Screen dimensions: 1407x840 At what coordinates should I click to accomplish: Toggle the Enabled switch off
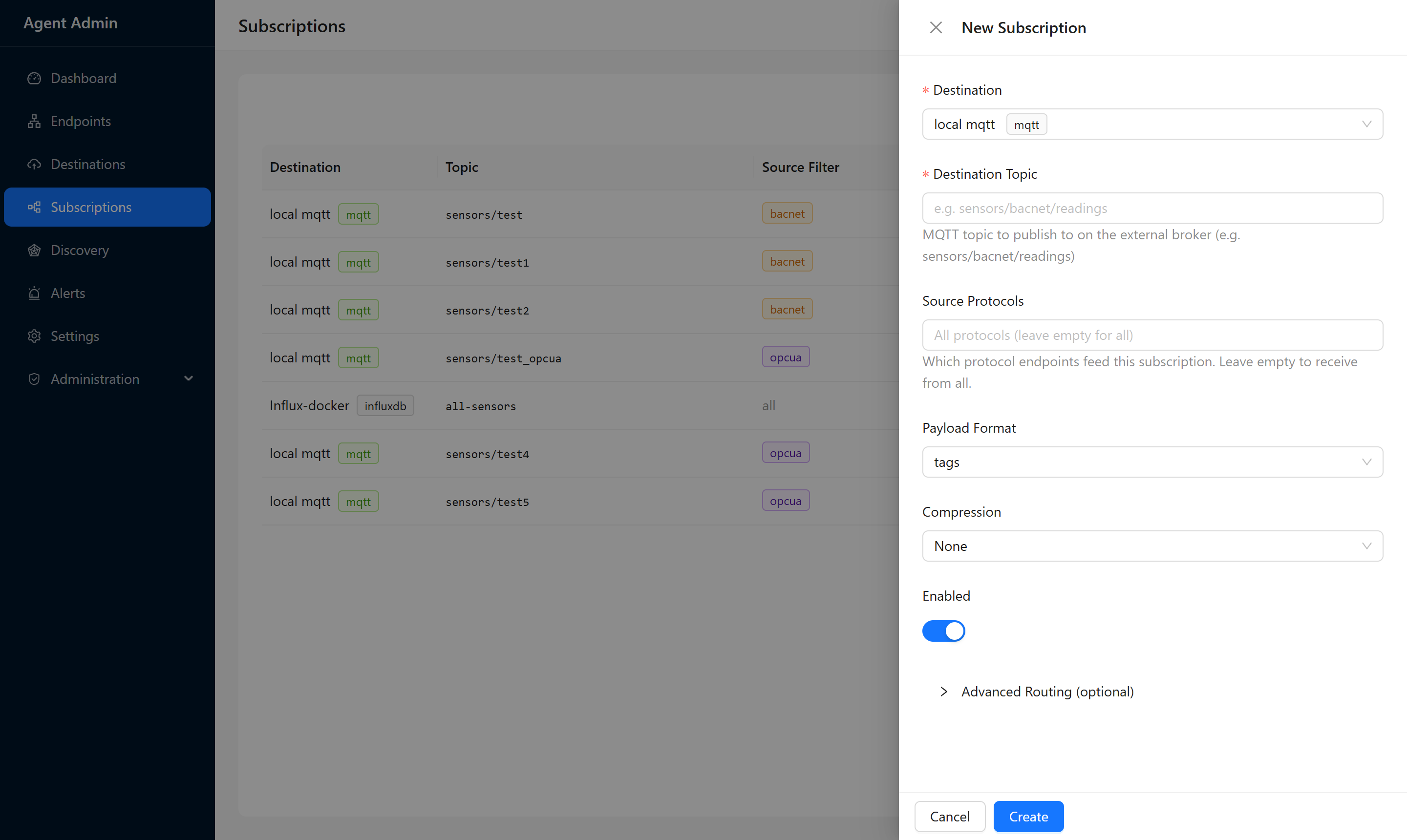coord(943,630)
